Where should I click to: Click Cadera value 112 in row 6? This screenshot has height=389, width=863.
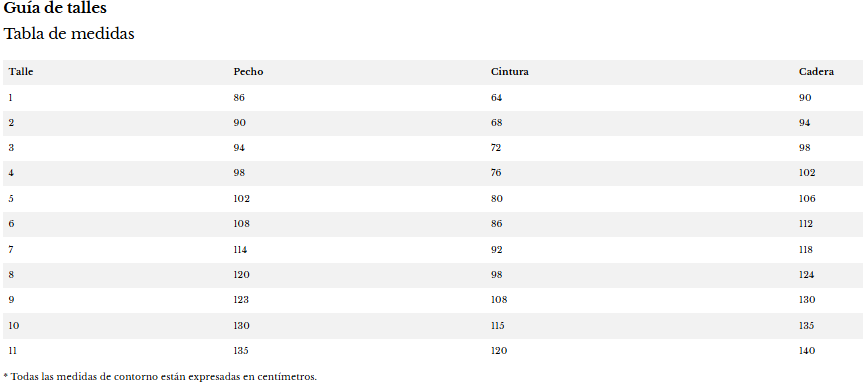coord(806,224)
